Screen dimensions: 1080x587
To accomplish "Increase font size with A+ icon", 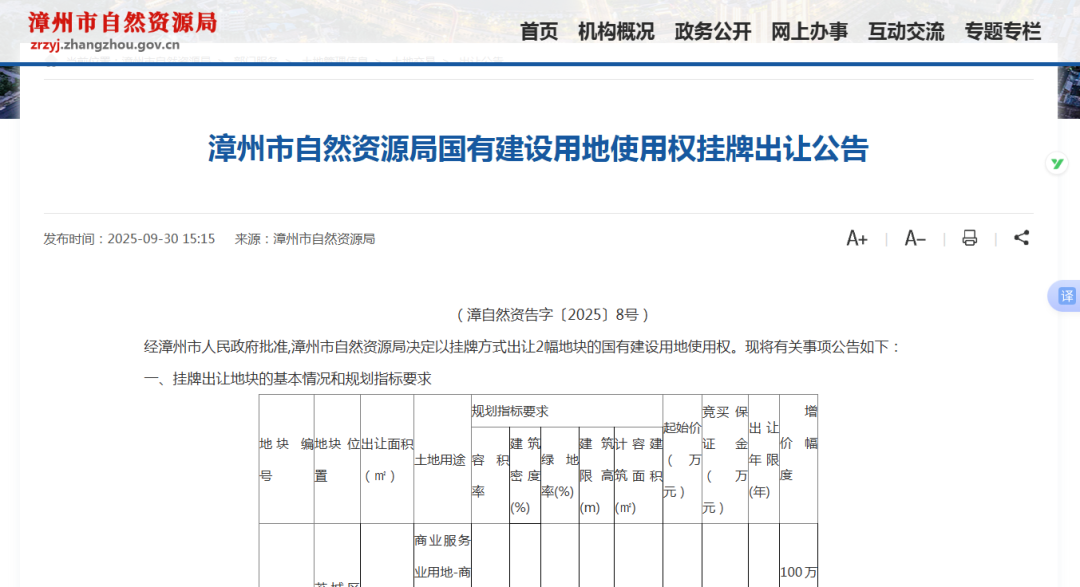I will click(x=856, y=238).
